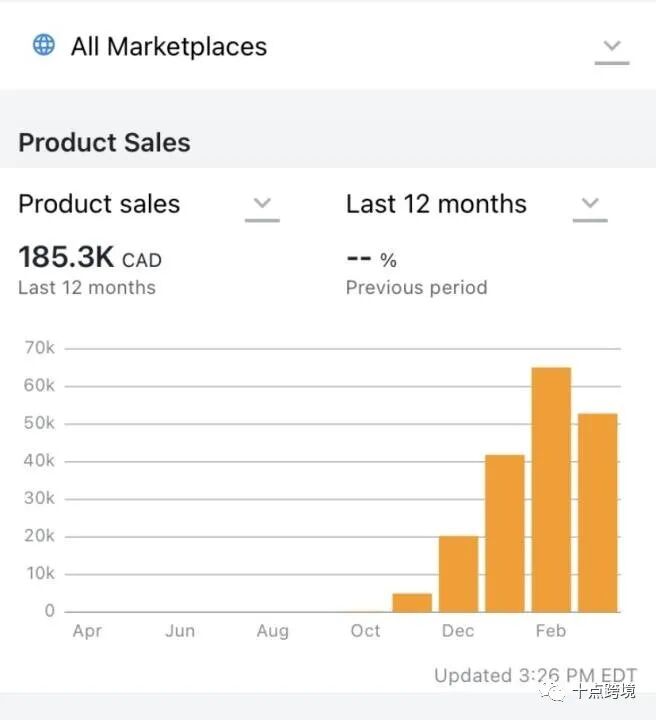Select the All Marketplaces label

[169, 46]
